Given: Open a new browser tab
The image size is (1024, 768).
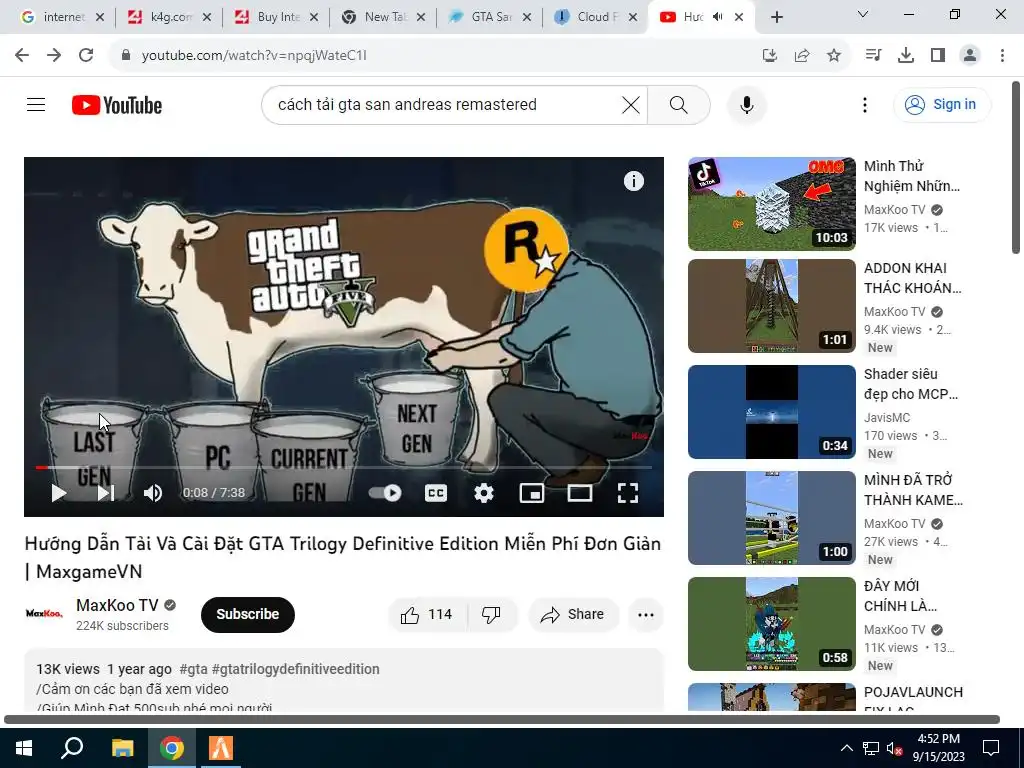Looking at the screenshot, I should click(776, 17).
